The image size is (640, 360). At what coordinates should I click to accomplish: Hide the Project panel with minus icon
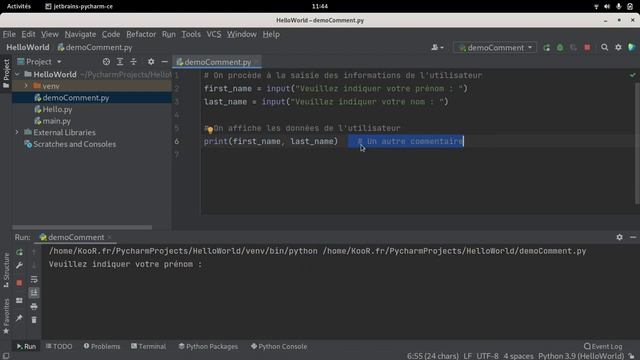[164, 62]
